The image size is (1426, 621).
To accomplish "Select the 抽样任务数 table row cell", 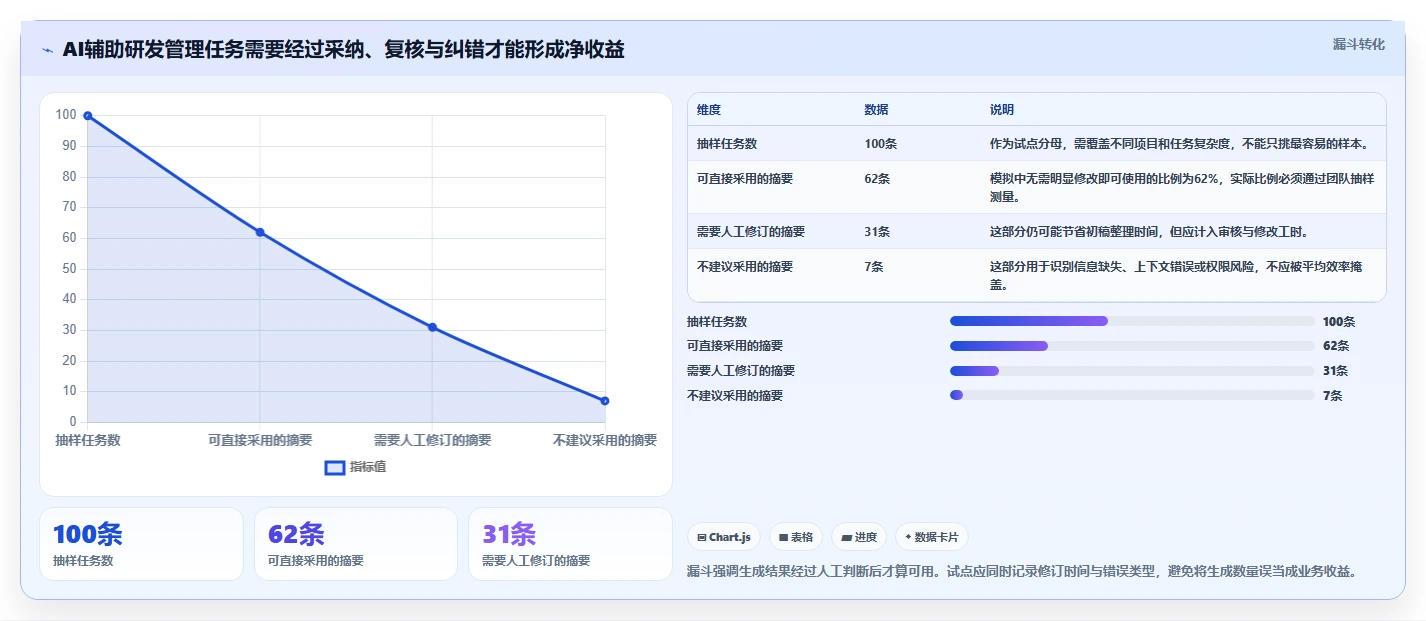I will 727,144.
